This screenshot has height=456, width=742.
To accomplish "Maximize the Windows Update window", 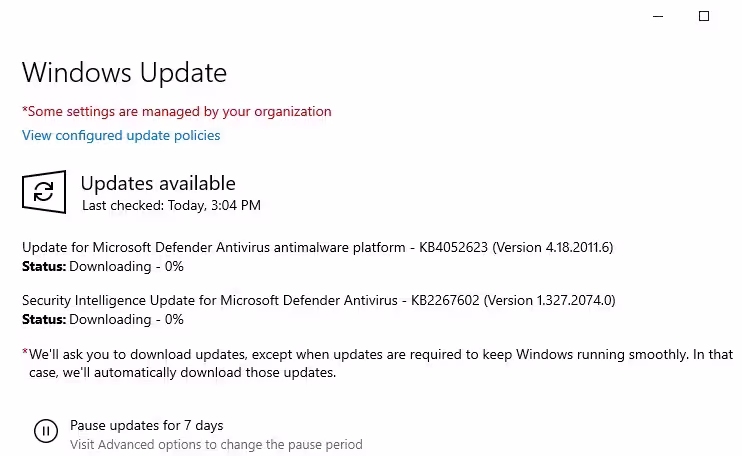I will [703, 16].
